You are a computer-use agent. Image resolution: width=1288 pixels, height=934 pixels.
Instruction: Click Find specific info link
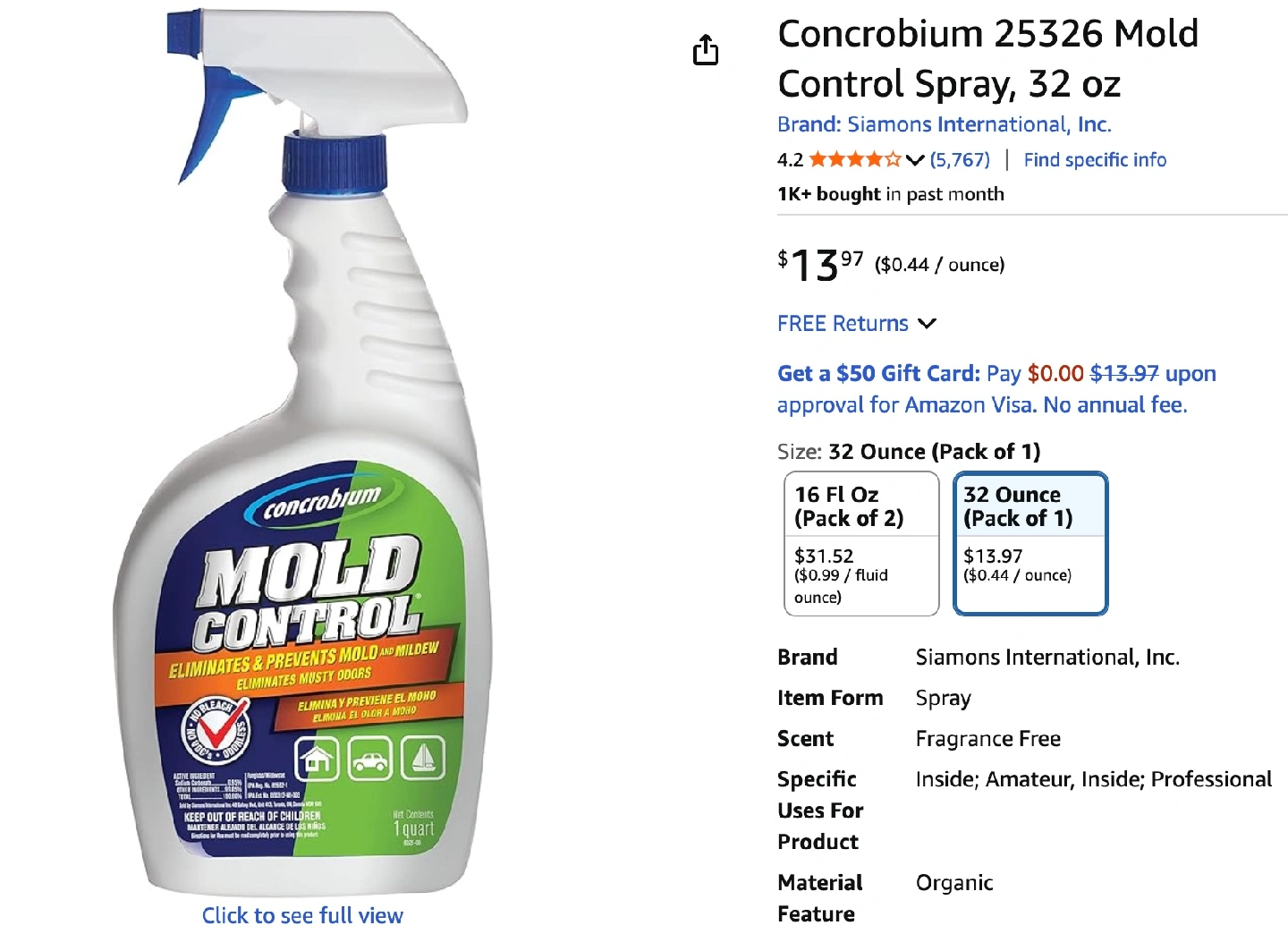tap(1095, 160)
